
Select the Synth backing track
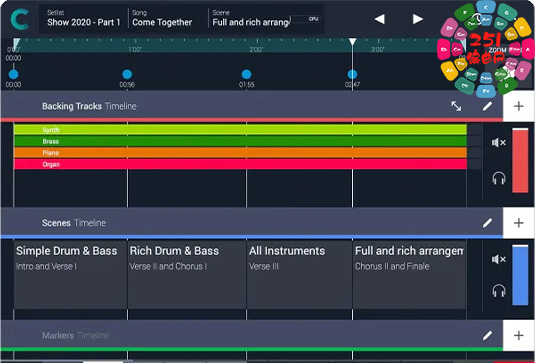pos(240,130)
